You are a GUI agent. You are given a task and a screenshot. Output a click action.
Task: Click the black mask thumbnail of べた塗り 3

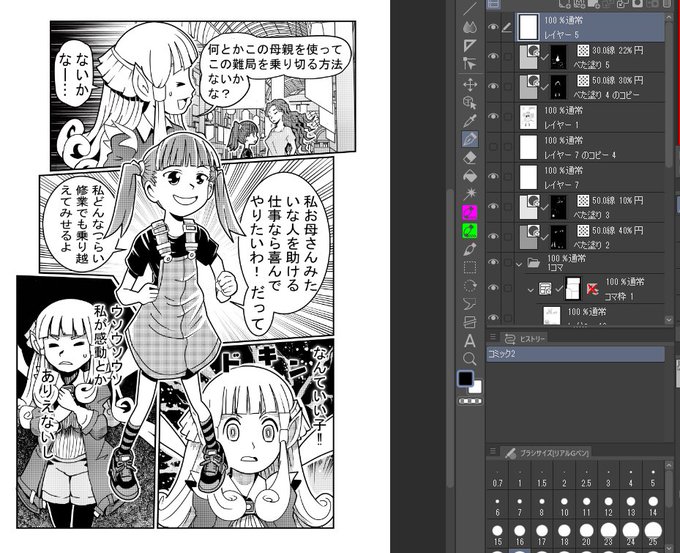point(559,207)
